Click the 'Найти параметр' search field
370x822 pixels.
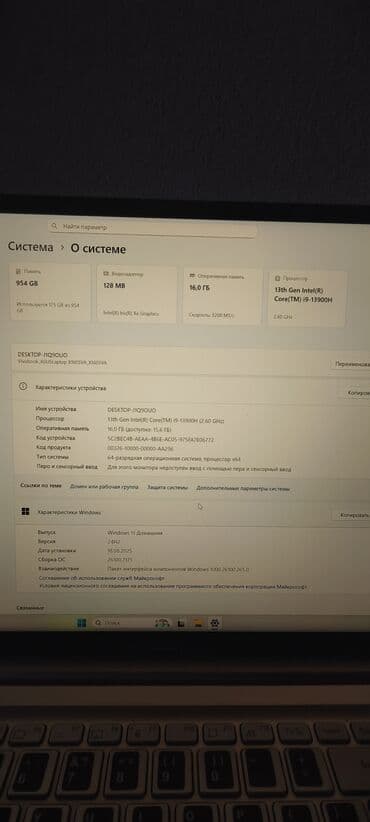152,228
